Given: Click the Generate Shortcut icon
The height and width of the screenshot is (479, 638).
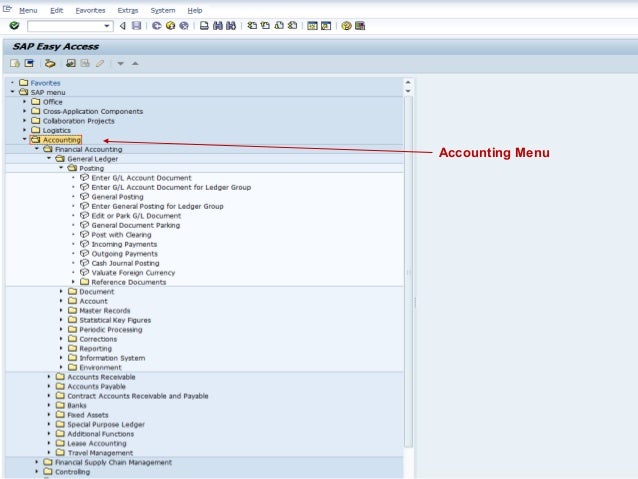Looking at the screenshot, I should click(x=326, y=26).
